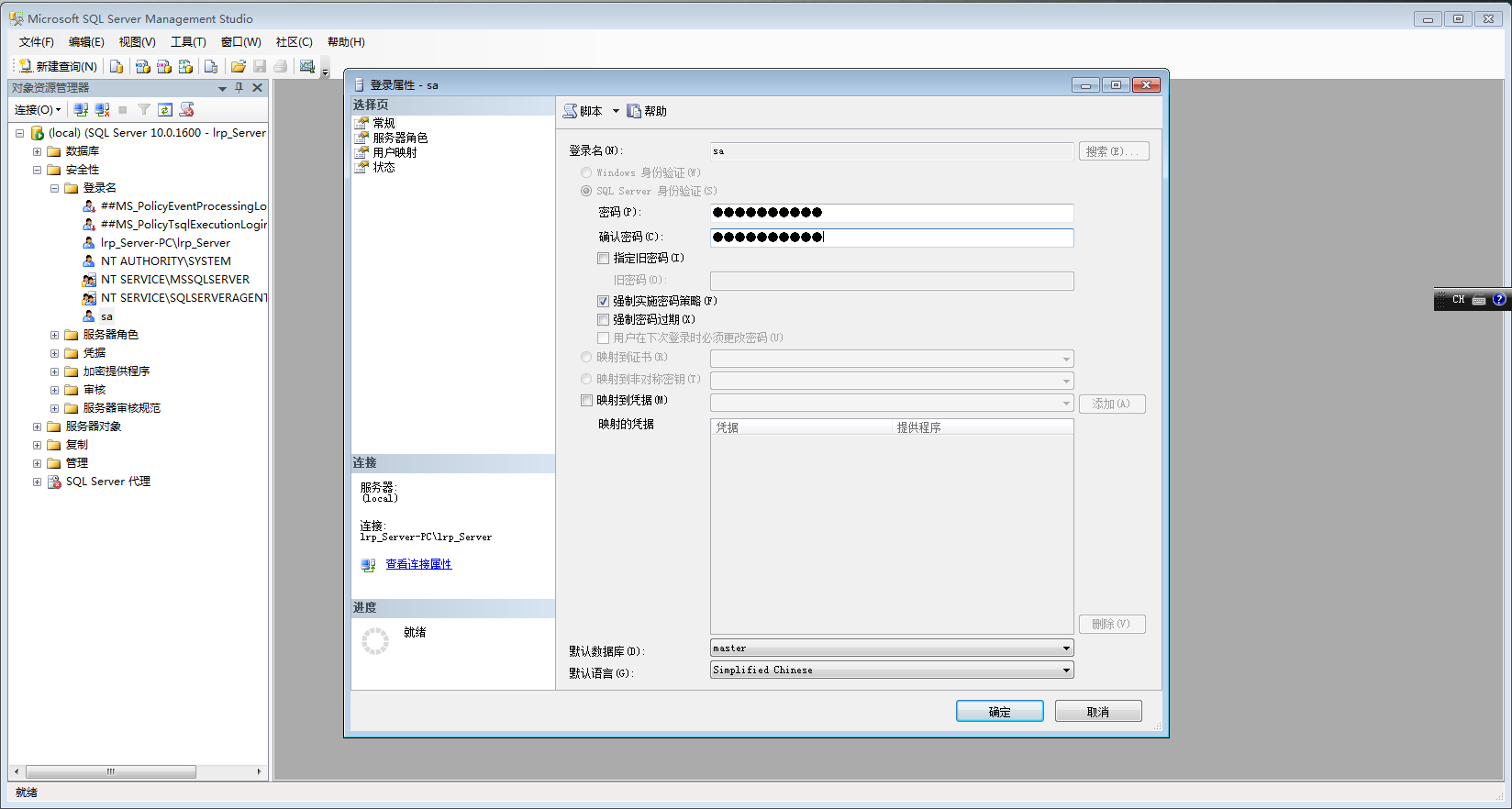
Task: Open the 文件(F) menu
Action: (x=37, y=42)
